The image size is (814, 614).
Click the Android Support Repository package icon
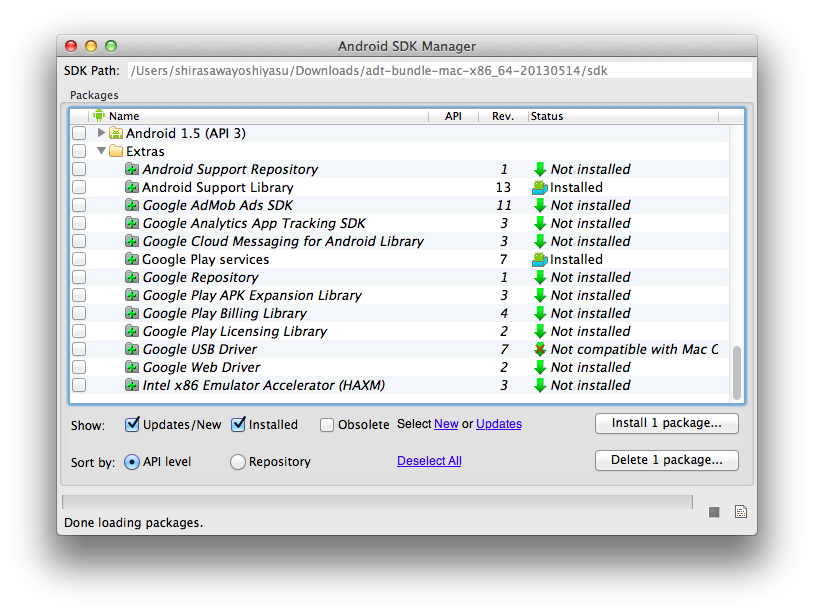click(132, 169)
